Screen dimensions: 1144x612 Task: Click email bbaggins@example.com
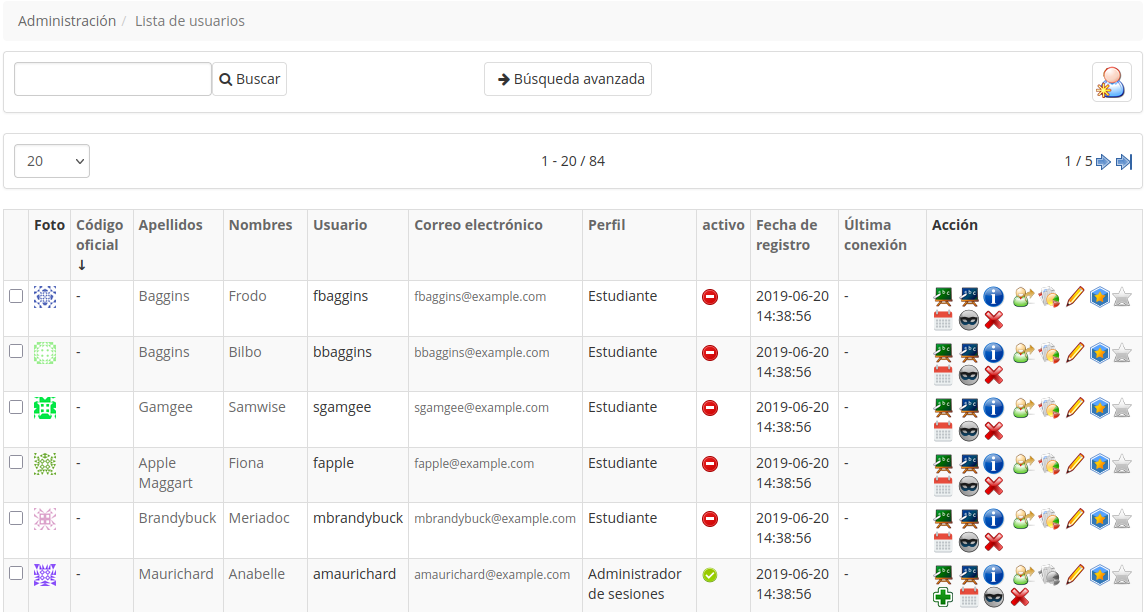(482, 352)
